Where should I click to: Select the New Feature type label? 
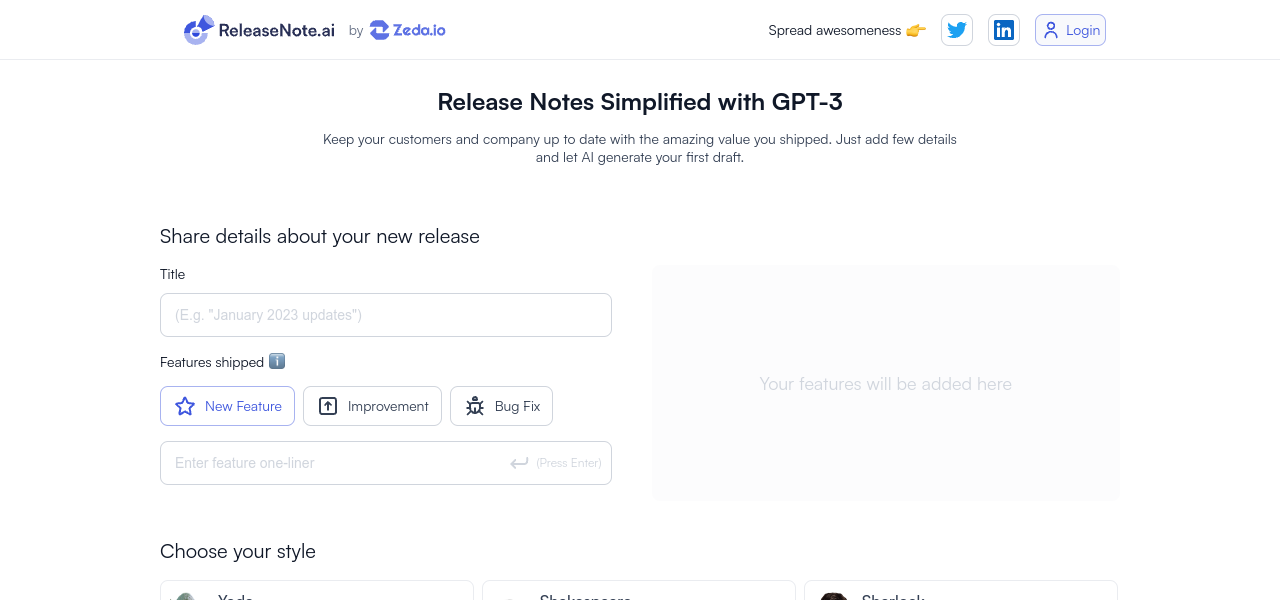tap(243, 406)
